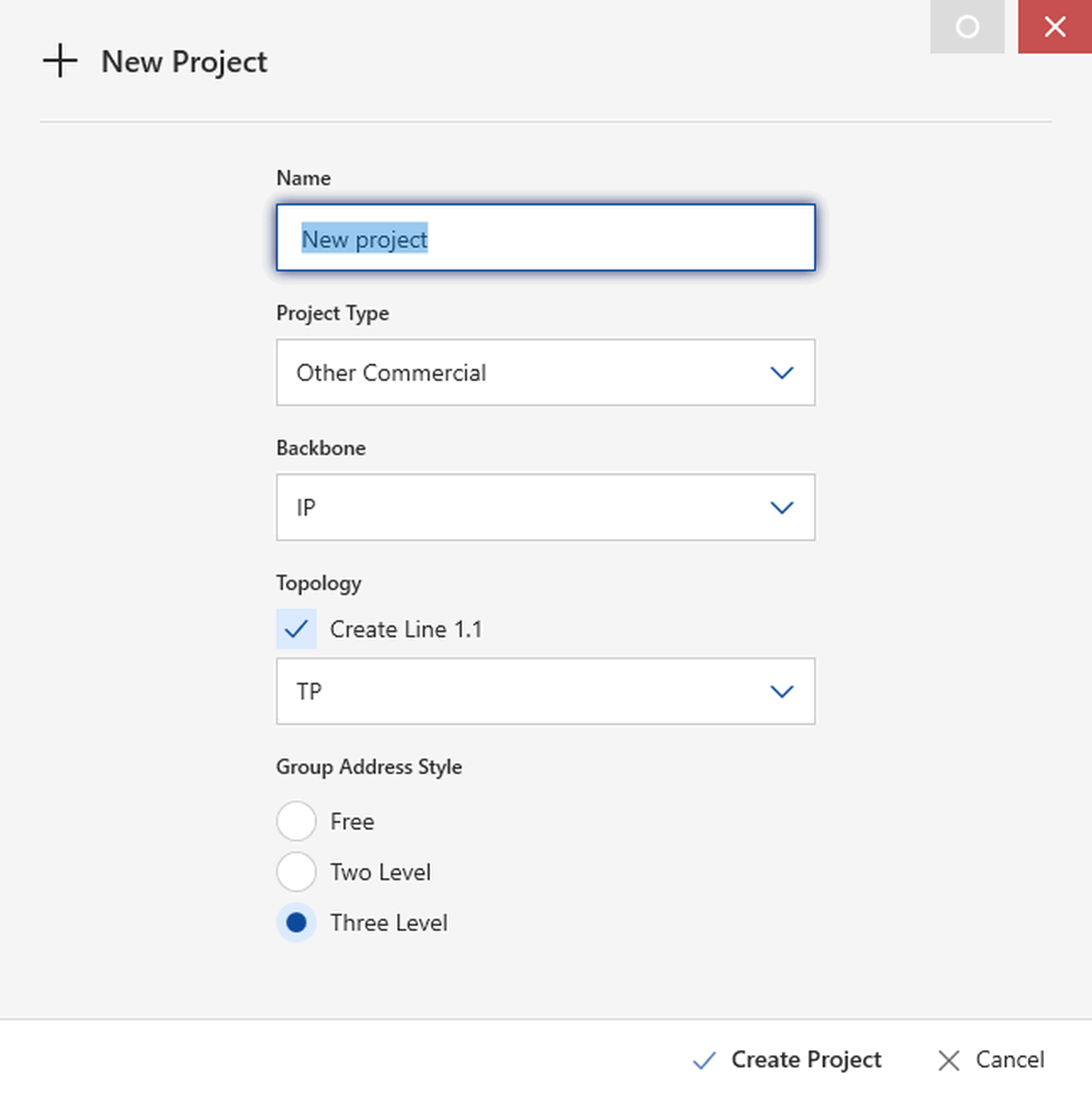The width and height of the screenshot is (1092, 1099).
Task: Click the Create Line 1.1 label text
Action: [406, 630]
